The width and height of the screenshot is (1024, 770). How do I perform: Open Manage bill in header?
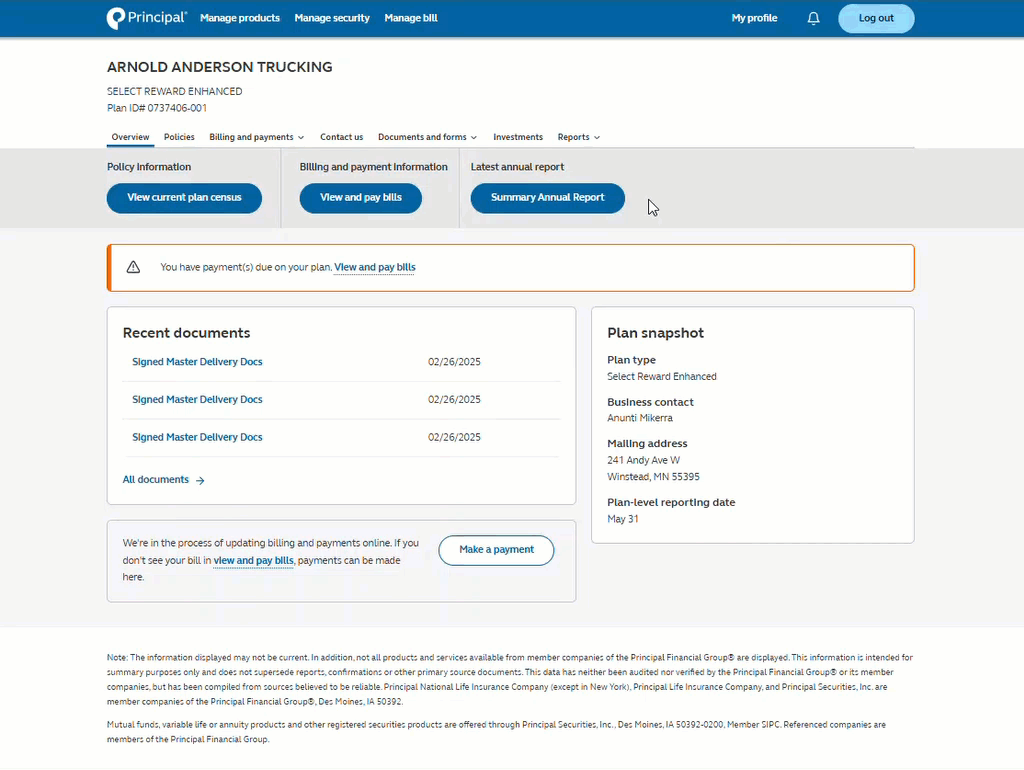click(411, 18)
